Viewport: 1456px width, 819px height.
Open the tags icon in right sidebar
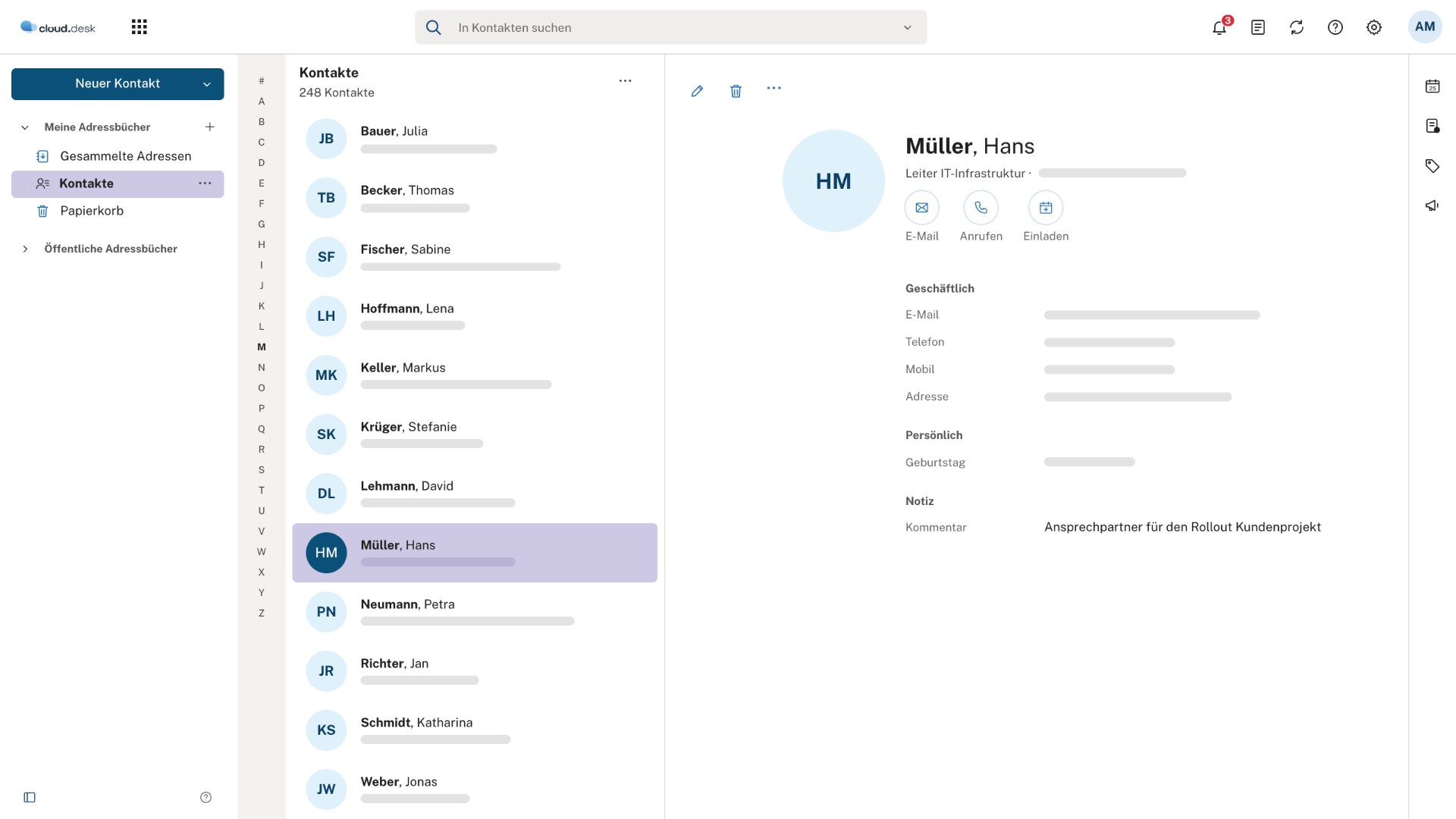[x=1432, y=166]
